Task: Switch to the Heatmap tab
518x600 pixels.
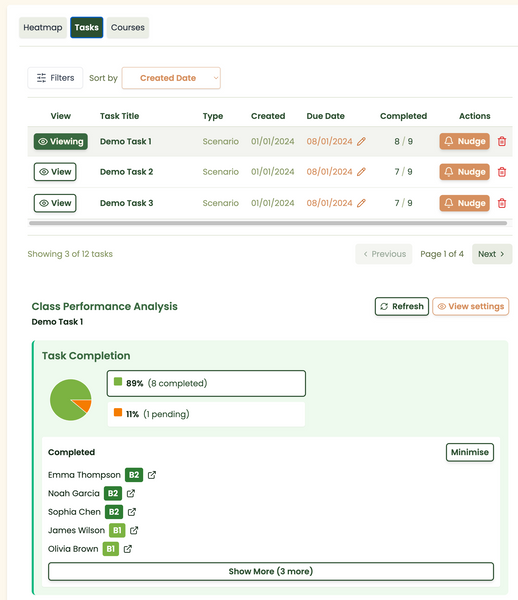Action: click(43, 28)
